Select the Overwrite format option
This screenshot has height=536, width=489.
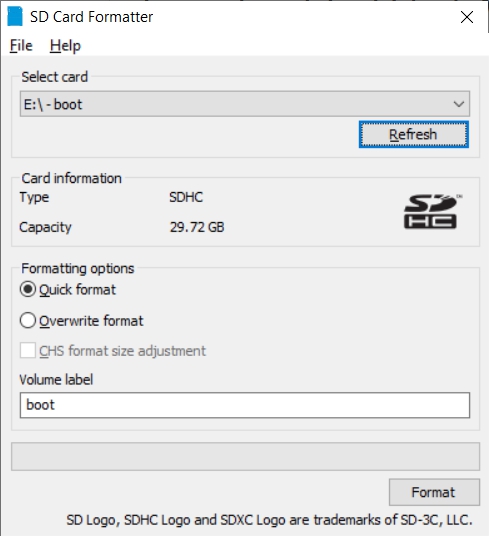pyautogui.click(x=27, y=321)
